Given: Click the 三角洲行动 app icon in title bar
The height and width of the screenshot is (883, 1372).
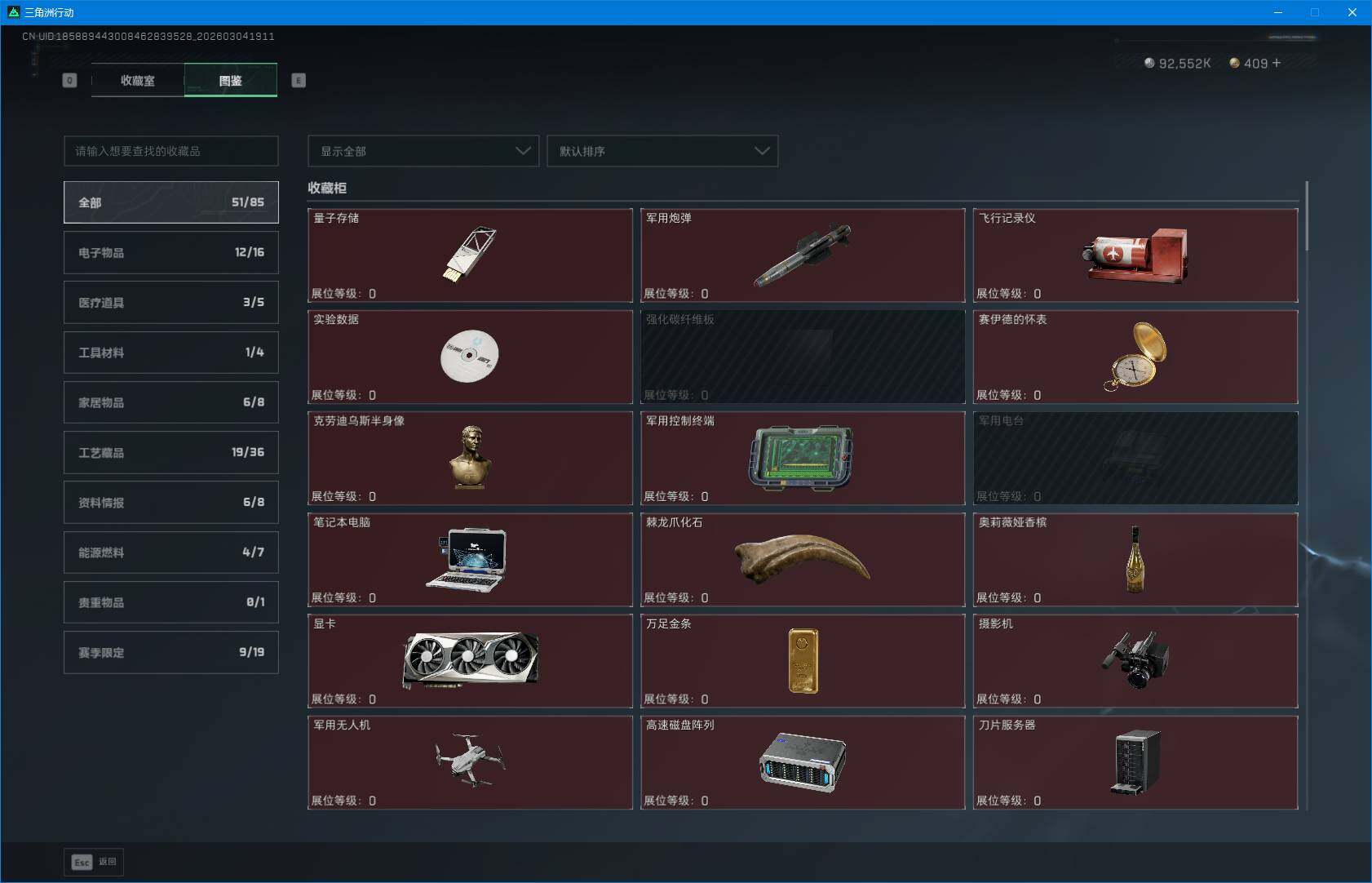Looking at the screenshot, I should (13, 12).
